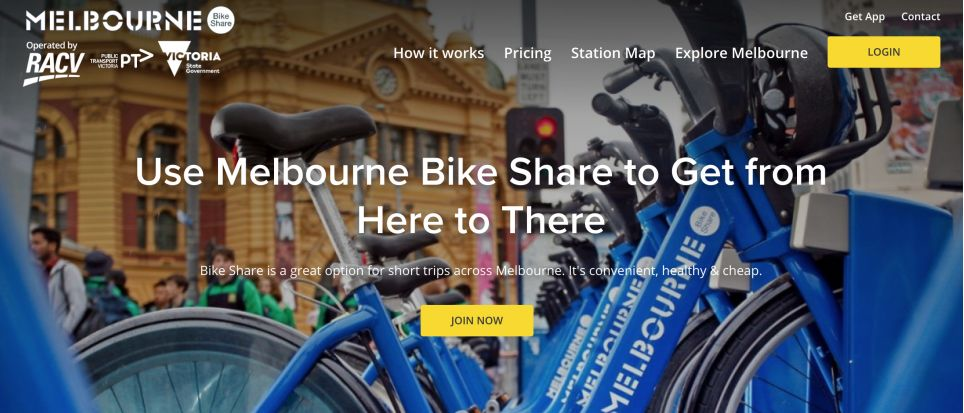
Task: Click the RACV operator logo
Action: tap(53, 68)
